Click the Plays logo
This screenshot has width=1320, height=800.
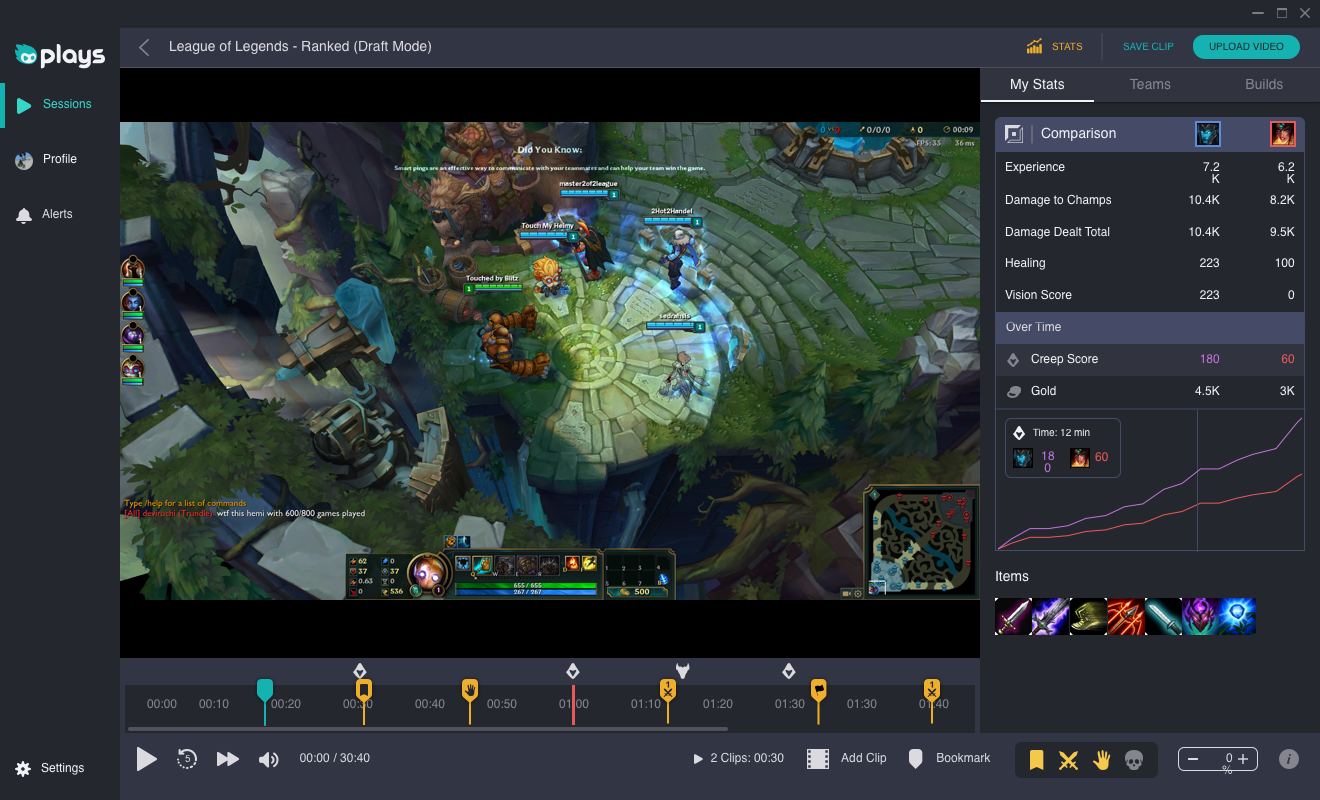(60, 55)
